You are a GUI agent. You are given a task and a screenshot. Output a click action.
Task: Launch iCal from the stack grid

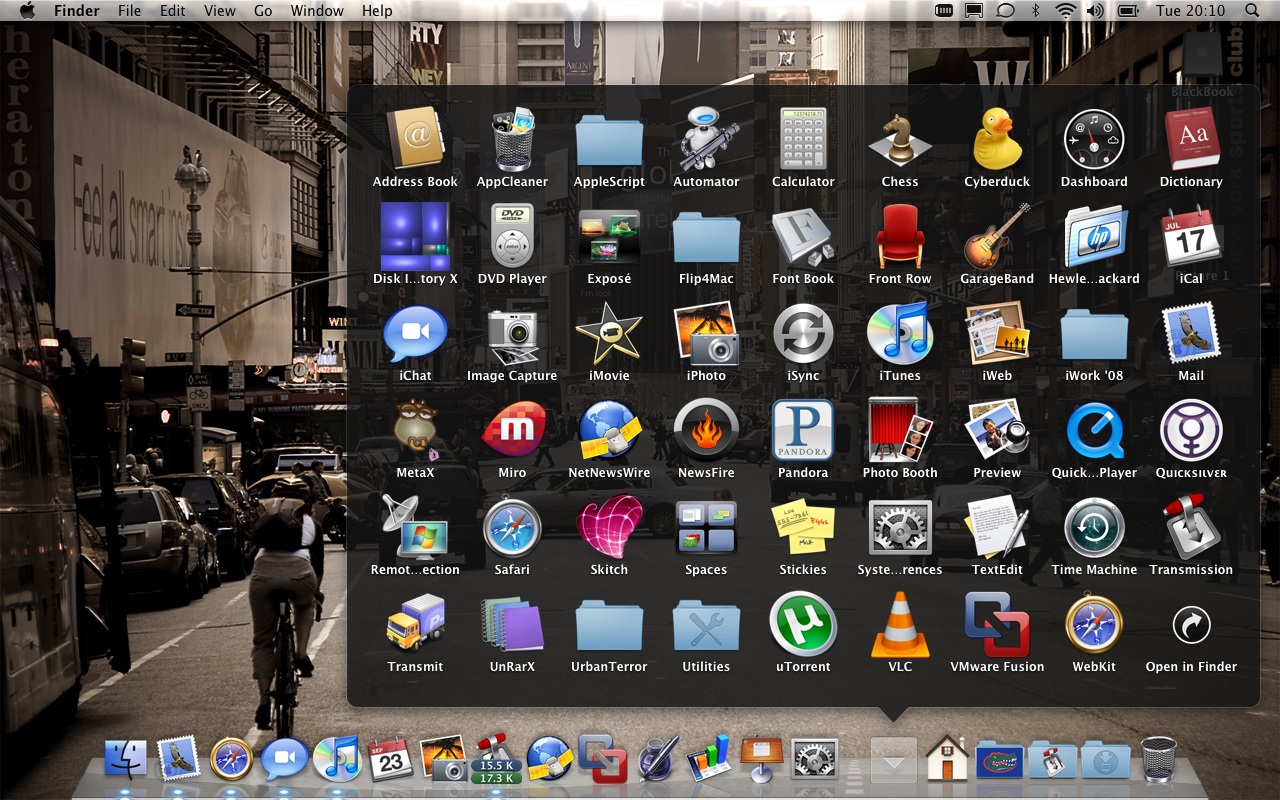(x=1191, y=235)
